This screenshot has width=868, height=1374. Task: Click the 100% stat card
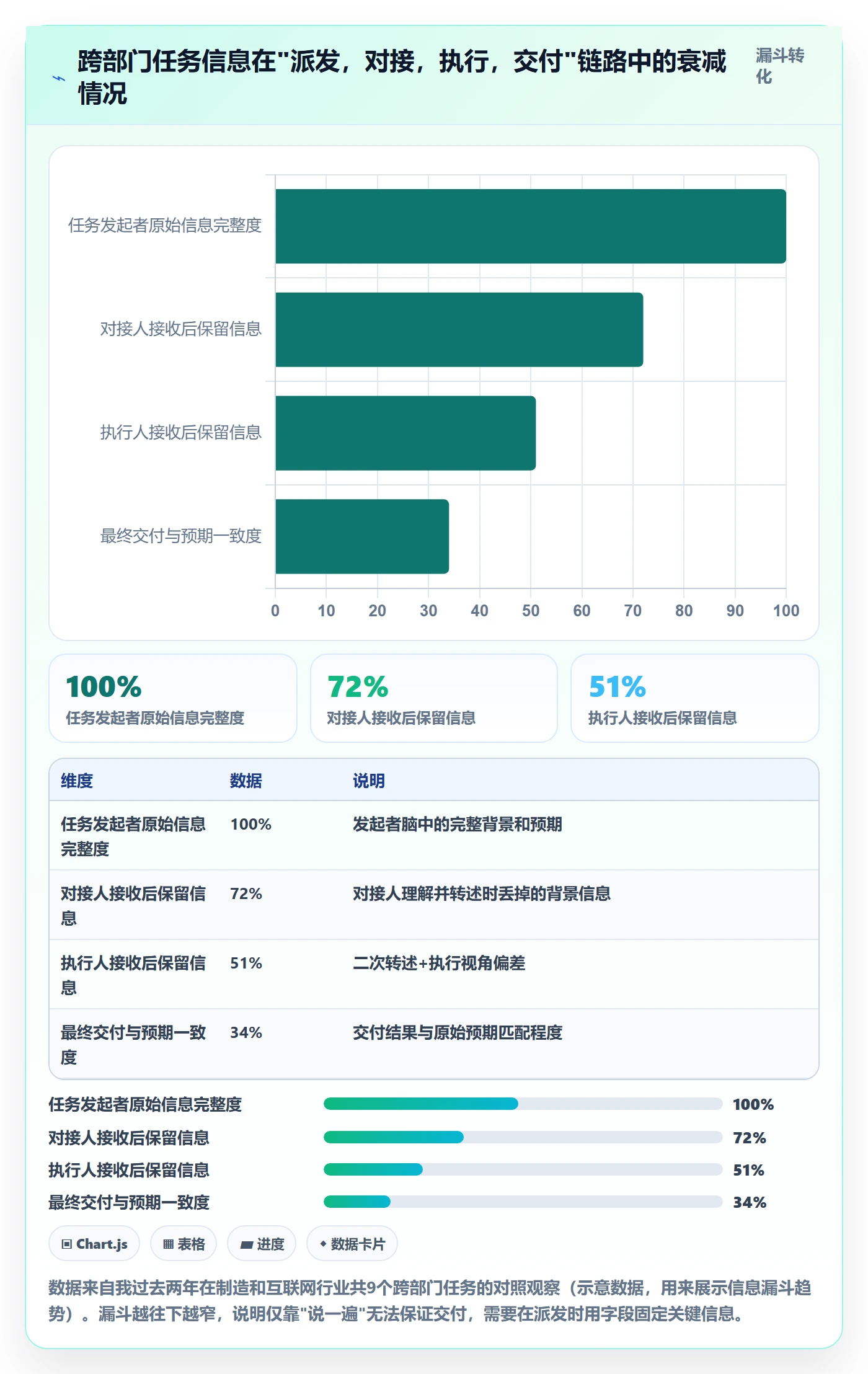(173, 698)
